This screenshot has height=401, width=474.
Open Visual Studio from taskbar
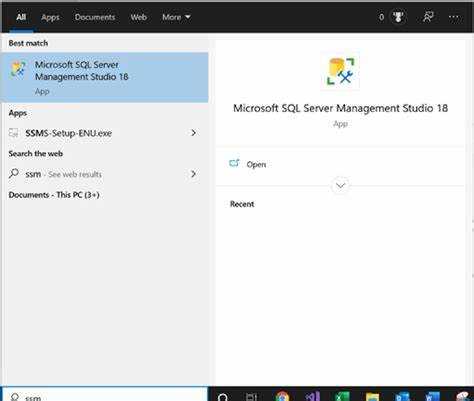313,396
